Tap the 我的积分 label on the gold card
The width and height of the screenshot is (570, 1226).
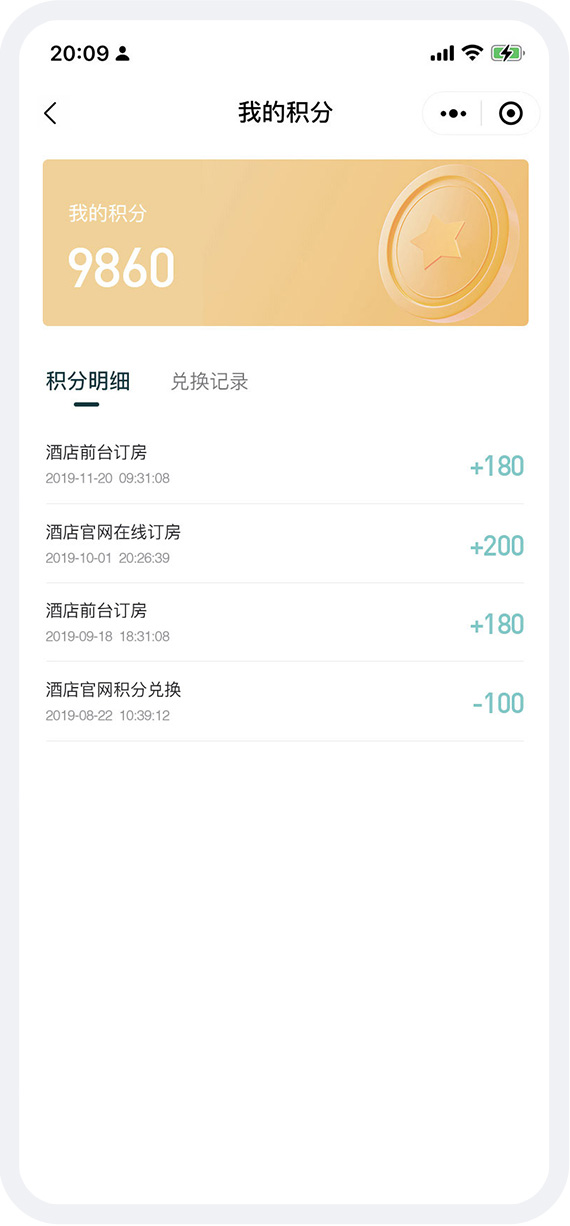(x=107, y=213)
